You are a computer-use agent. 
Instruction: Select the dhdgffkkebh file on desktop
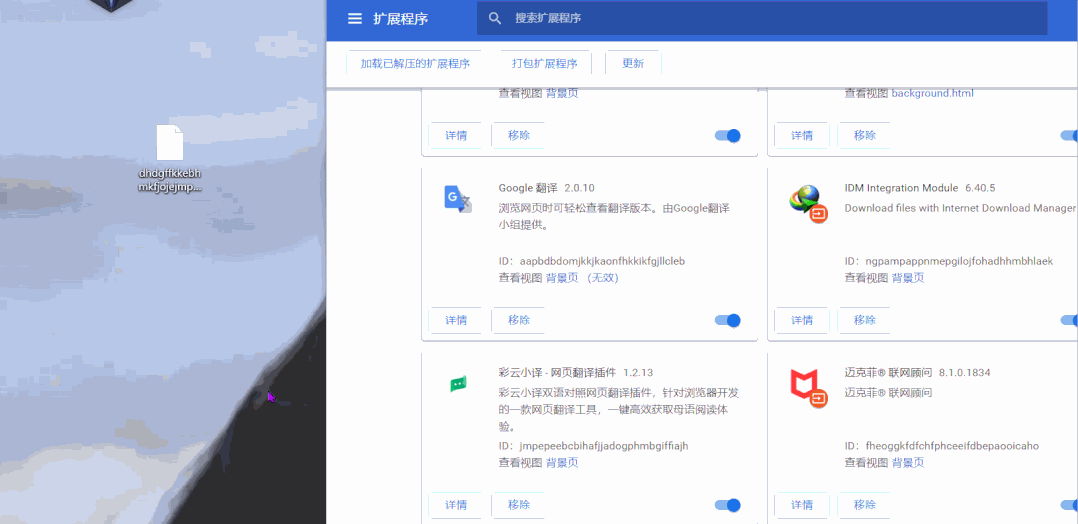tap(170, 158)
